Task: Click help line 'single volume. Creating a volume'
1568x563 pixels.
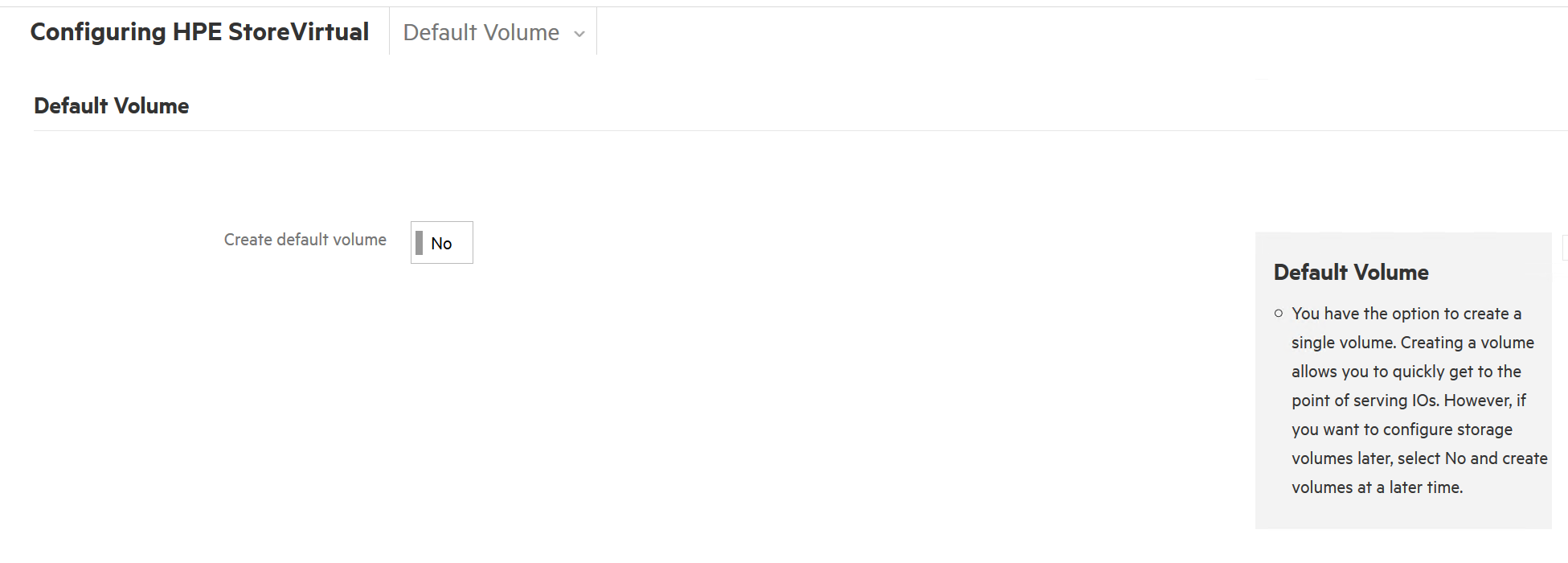Action: (1413, 343)
